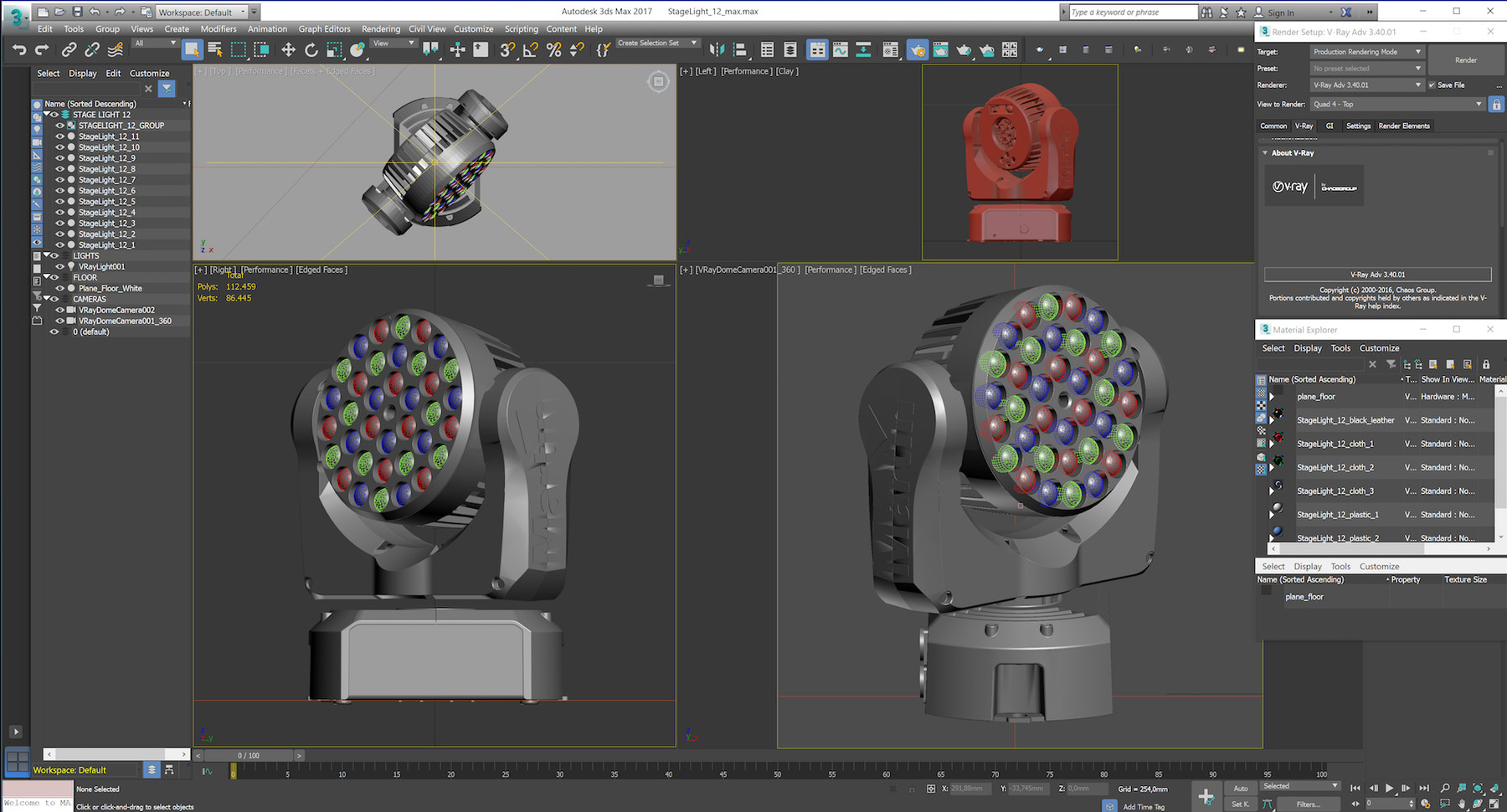
Task: Activate the Select Object arrow tool
Action: click(192, 49)
